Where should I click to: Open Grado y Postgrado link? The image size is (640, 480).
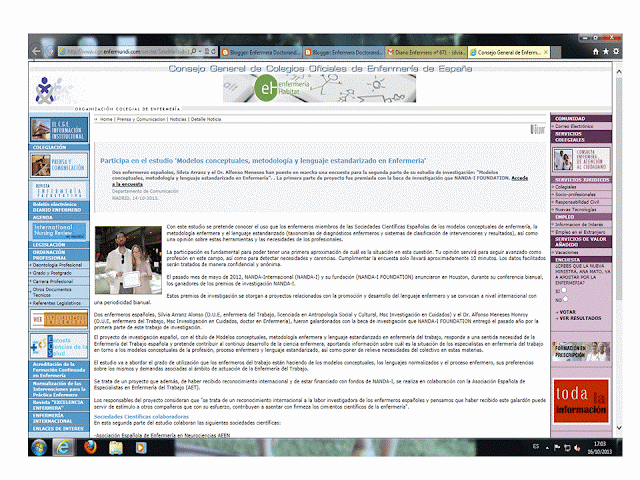click(51, 273)
